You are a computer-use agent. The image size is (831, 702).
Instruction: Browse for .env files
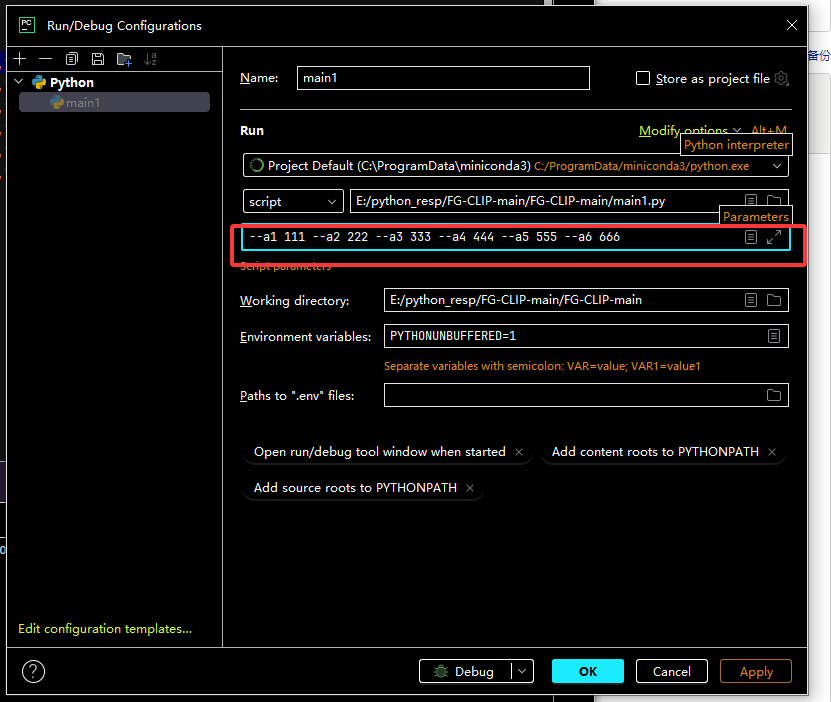[x=774, y=395]
